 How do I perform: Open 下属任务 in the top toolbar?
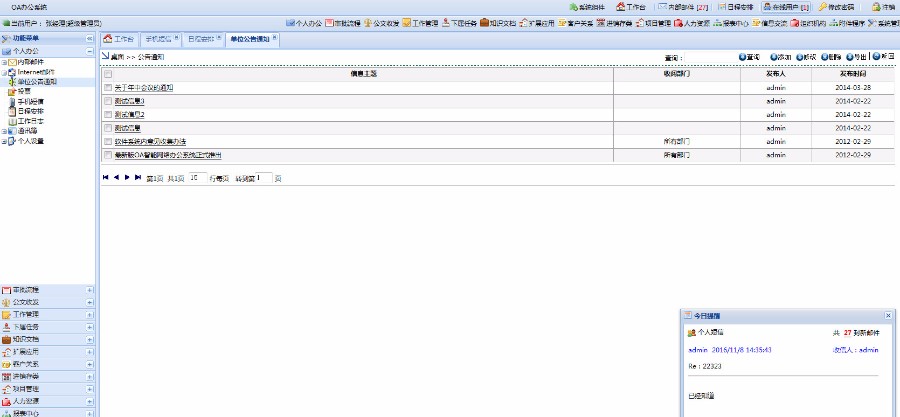[459, 24]
